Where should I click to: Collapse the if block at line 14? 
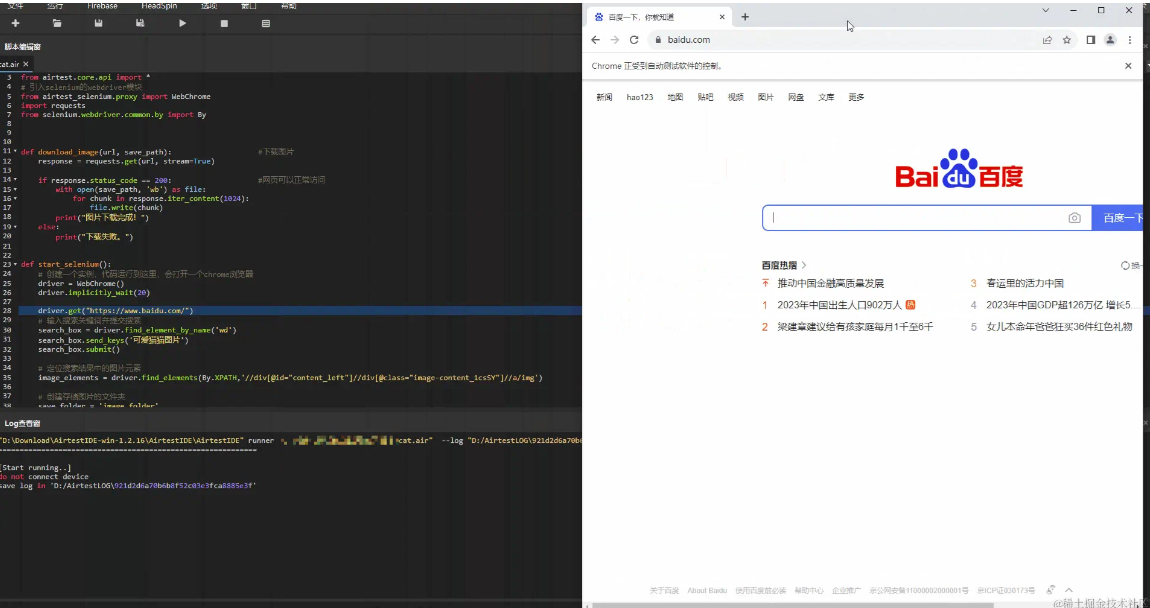pyautogui.click(x=15, y=180)
